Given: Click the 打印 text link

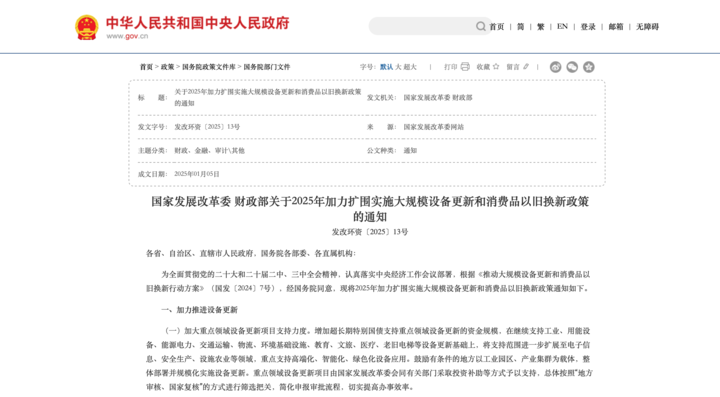Looking at the screenshot, I should click(x=450, y=67).
